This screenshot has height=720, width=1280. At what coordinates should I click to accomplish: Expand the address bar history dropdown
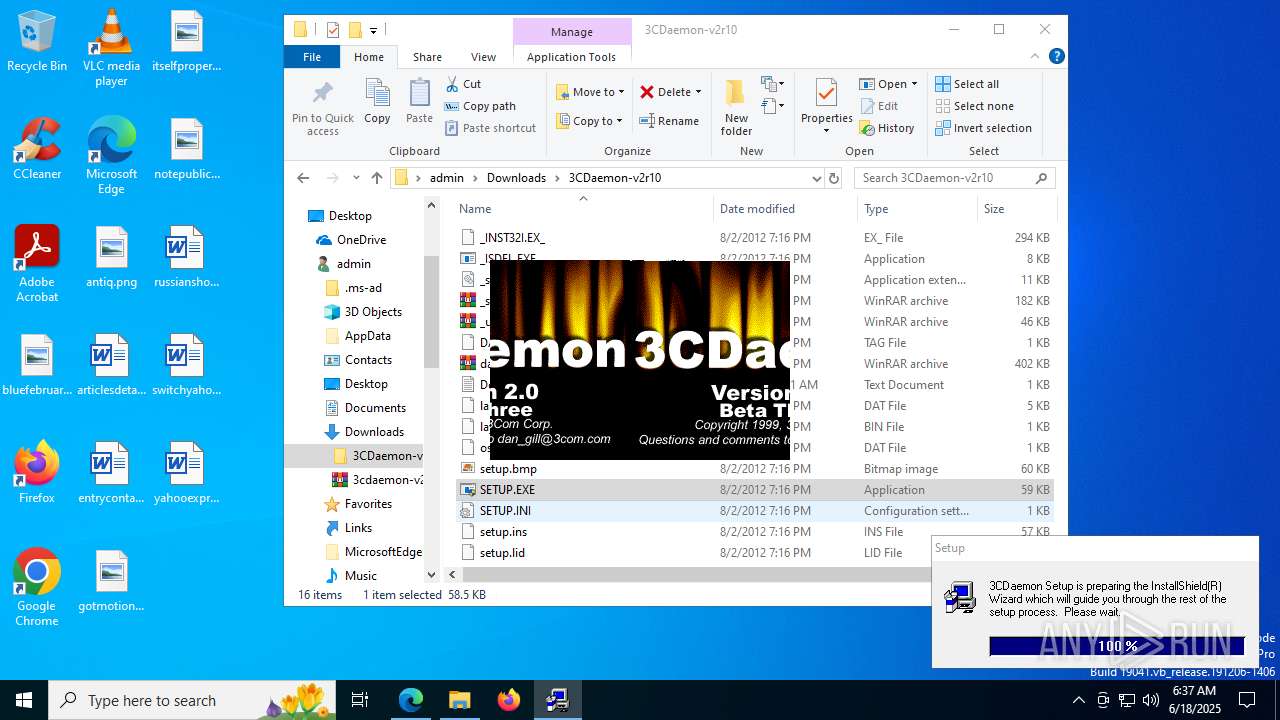817,178
